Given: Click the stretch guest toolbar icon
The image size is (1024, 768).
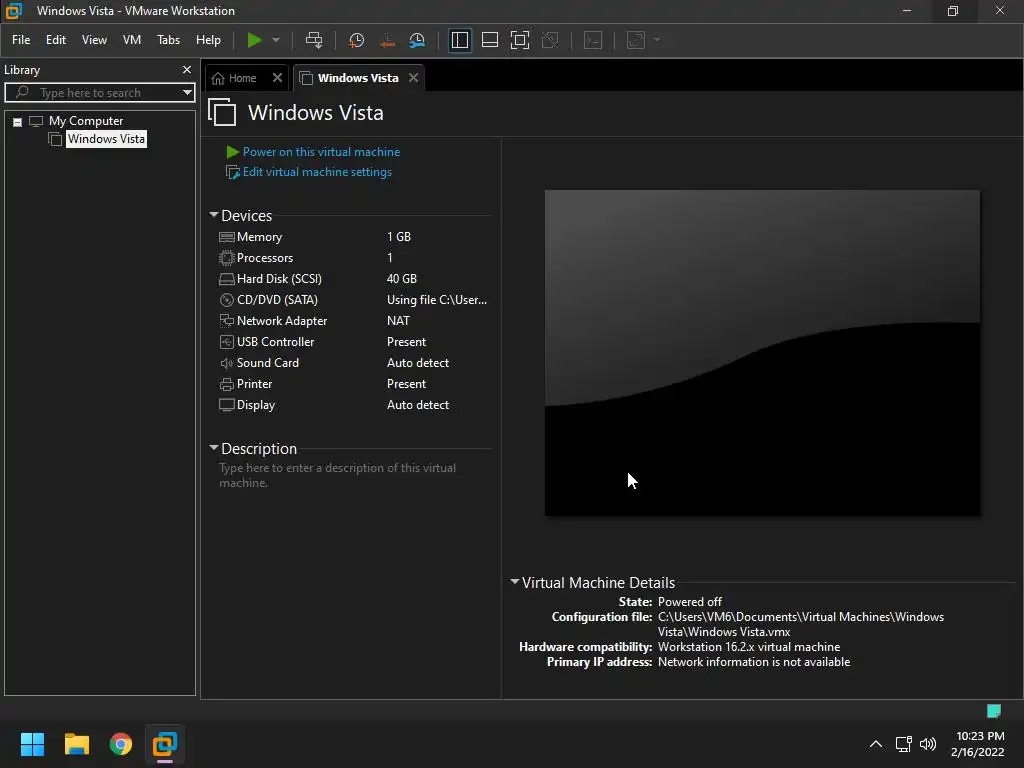Looking at the screenshot, I should click(636, 40).
